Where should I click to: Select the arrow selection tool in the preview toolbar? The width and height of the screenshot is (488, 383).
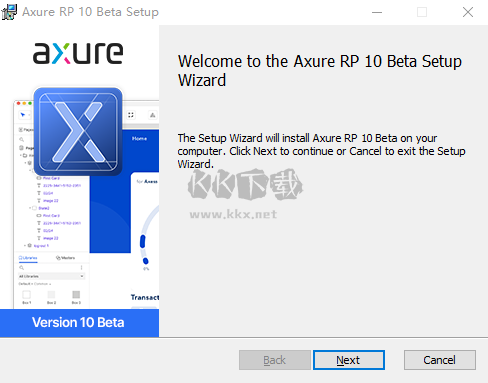coord(23,115)
